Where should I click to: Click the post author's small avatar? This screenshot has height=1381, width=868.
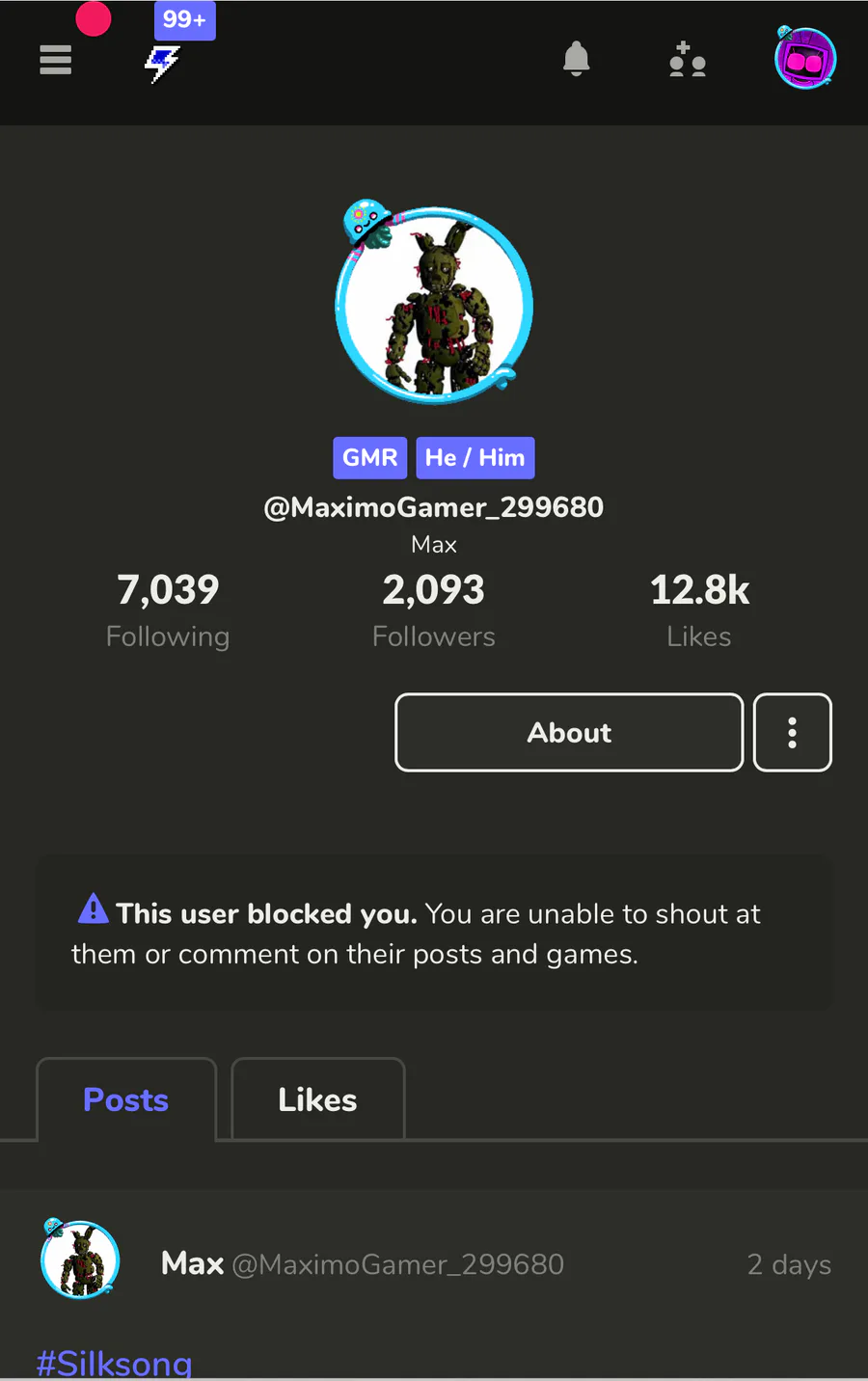[x=81, y=1260]
